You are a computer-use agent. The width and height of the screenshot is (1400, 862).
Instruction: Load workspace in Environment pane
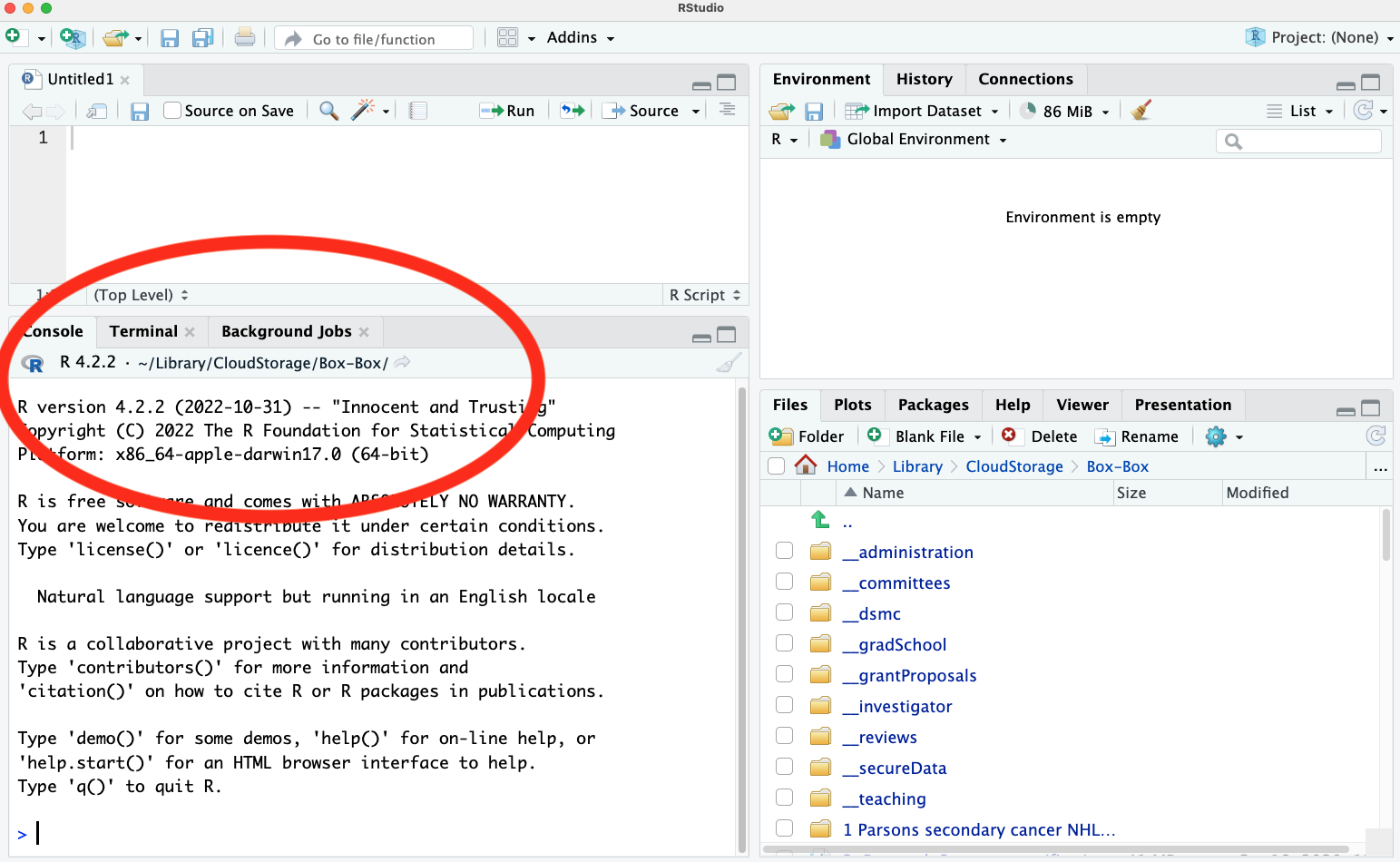tap(782, 111)
